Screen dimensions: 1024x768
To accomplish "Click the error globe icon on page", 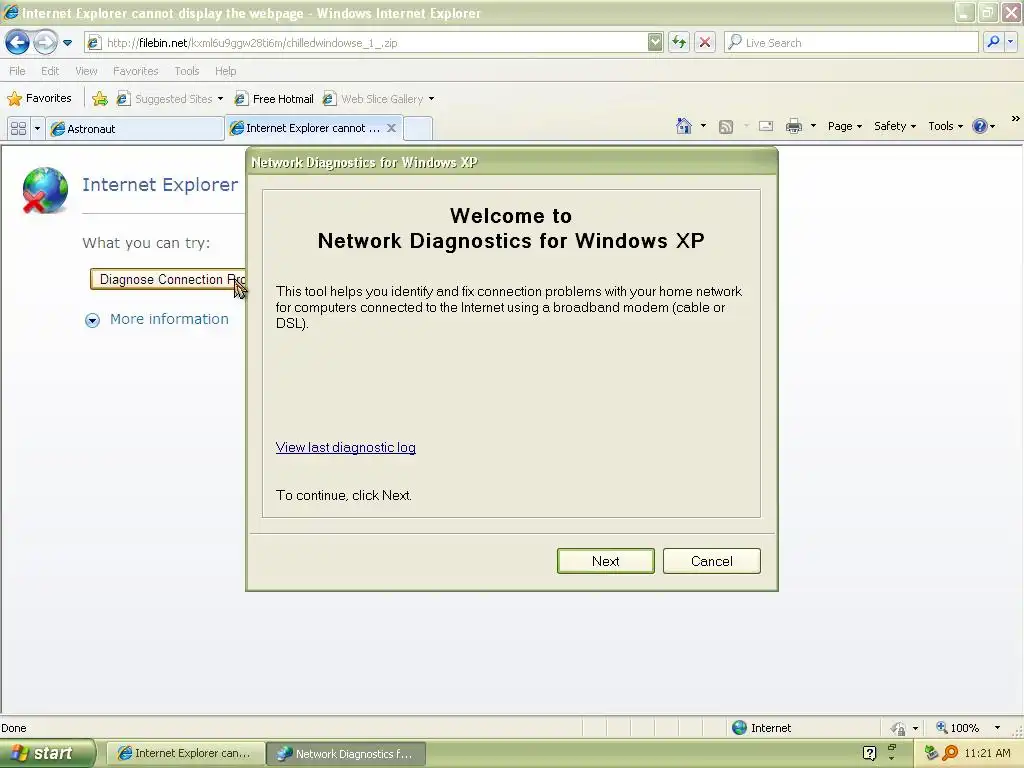I will click(x=45, y=190).
